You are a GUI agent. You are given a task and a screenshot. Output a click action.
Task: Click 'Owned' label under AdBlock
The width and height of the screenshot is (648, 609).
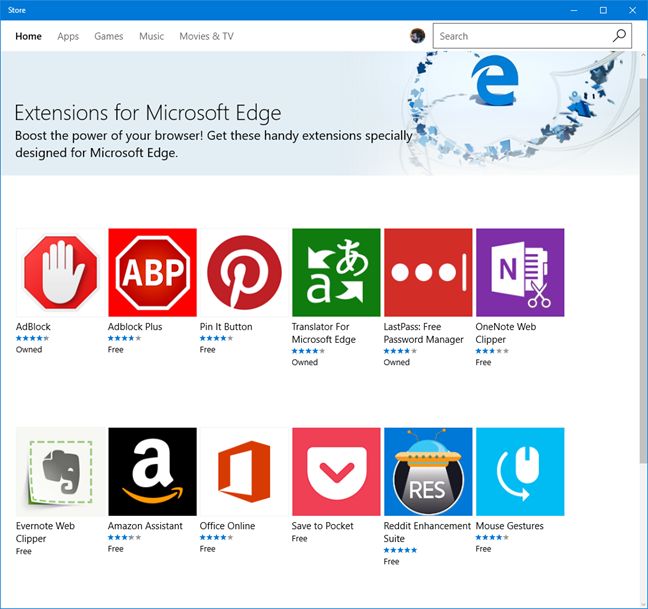tap(29, 350)
